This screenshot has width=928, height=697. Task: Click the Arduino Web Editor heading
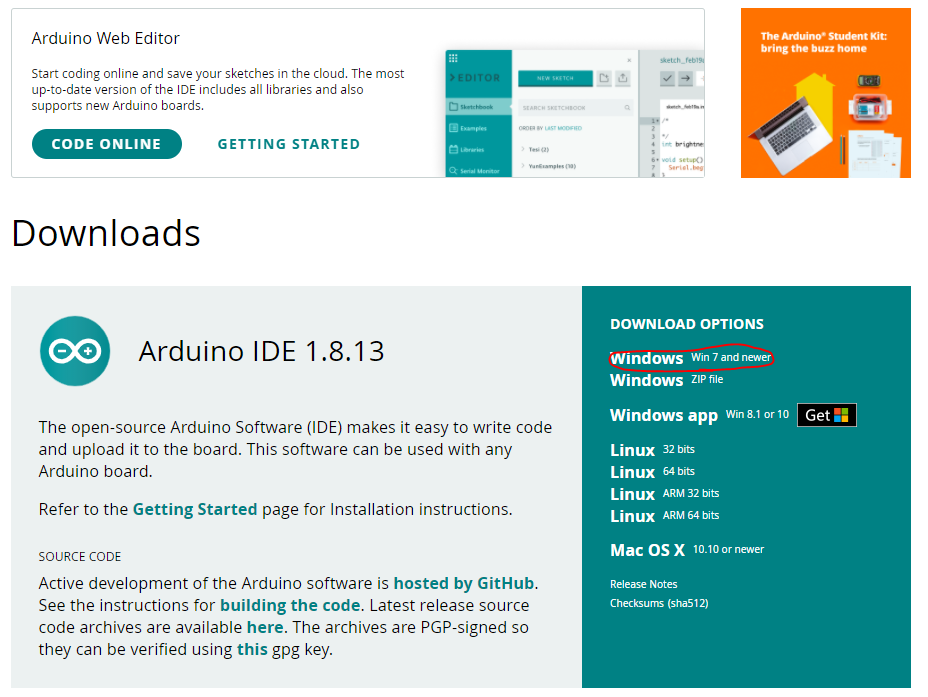pyautogui.click(x=105, y=38)
